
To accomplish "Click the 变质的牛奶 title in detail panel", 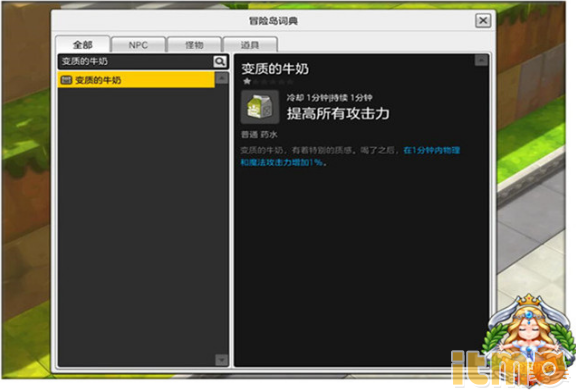I will 275,68.
